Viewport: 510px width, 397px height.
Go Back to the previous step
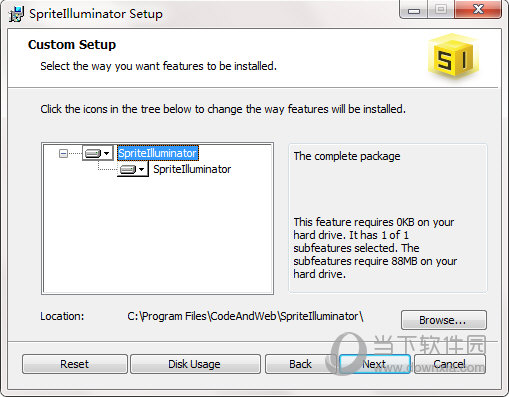coord(300,364)
